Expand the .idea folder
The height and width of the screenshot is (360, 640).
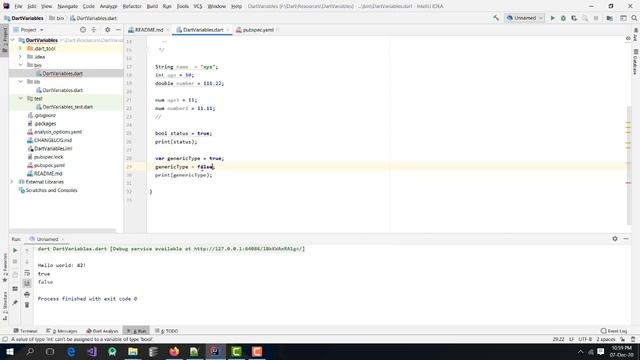coord(20,57)
